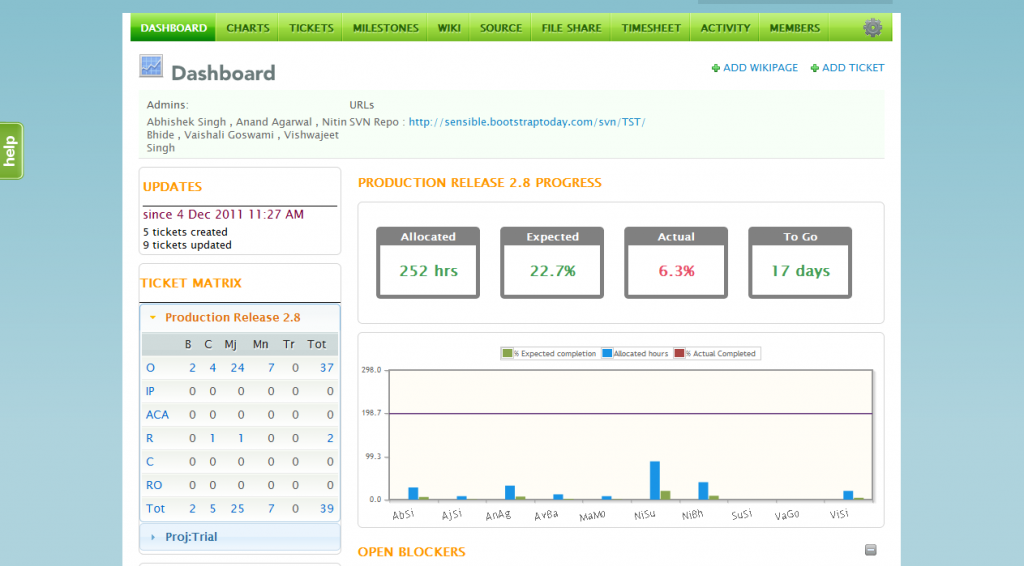The height and width of the screenshot is (566, 1024).
Task: Open the SVN repo URL link
Action: [527, 122]
